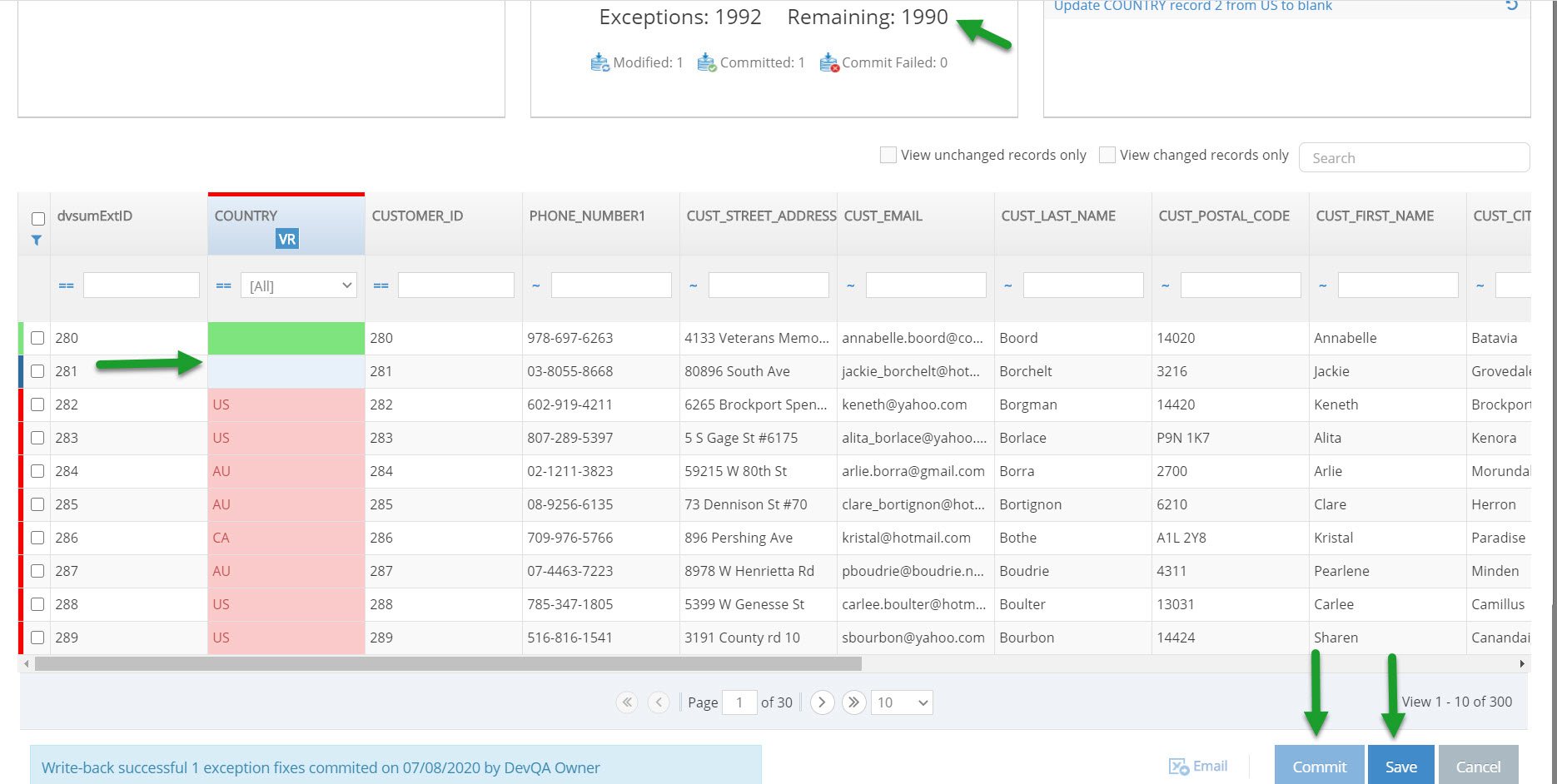Go to the previous page
This screenshot has height=784, width=1557.
pyautogui.click(x=659, y=702)
